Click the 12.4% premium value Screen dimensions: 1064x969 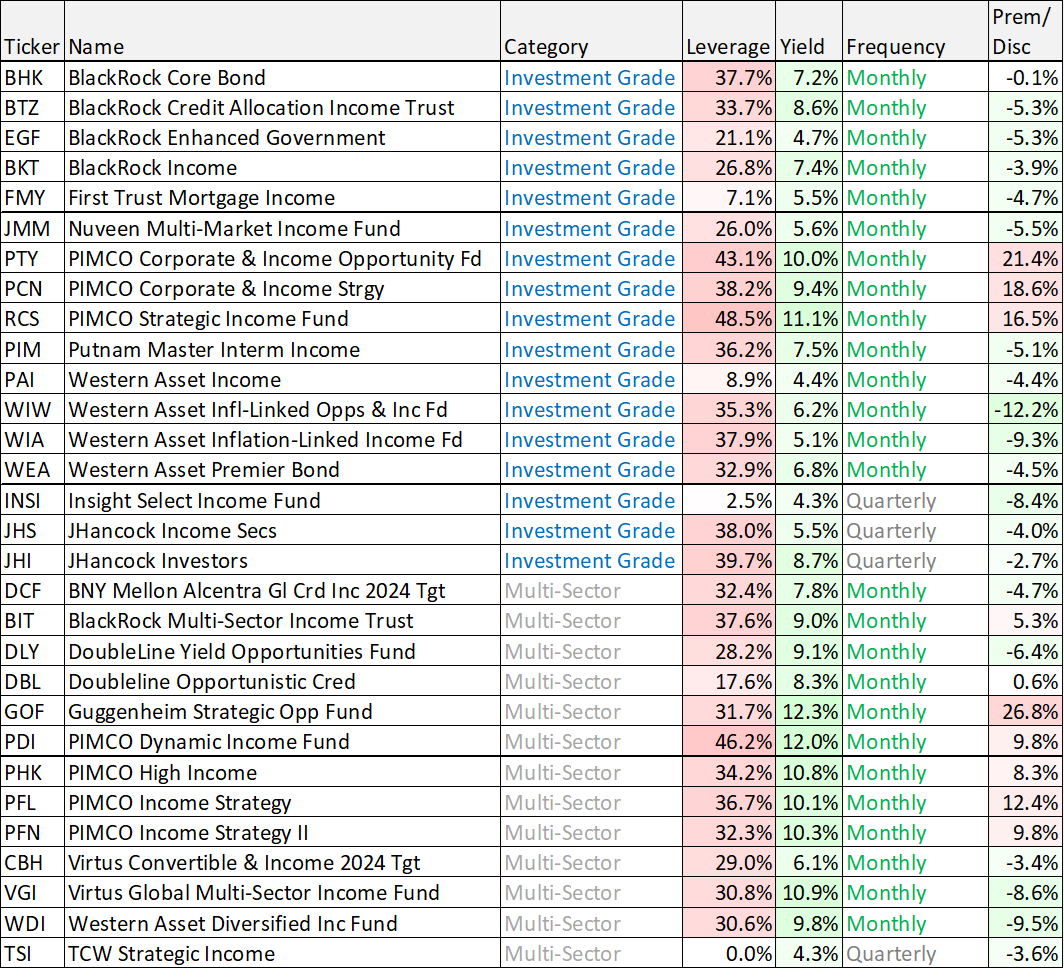click(x=1025, y=802)
